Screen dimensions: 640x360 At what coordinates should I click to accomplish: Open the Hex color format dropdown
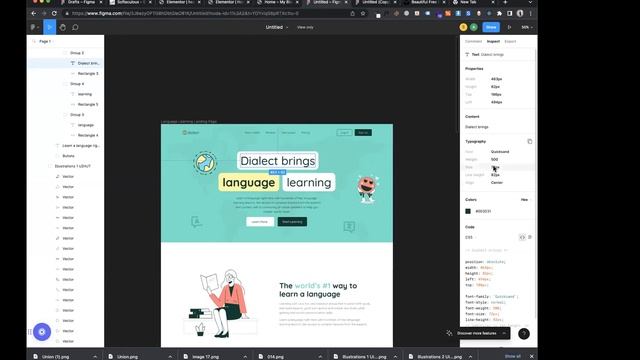pyautogui.click(x=526, y=200)
